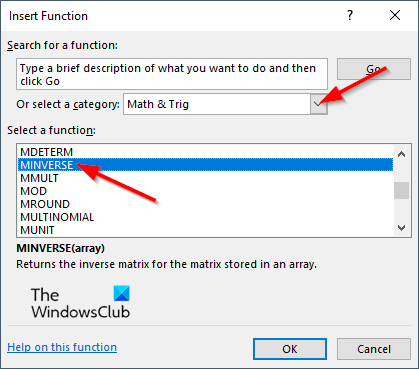Screen dimensions: 419x369
Task: Open the Help on this function link
Action: [x=62, y=347]
